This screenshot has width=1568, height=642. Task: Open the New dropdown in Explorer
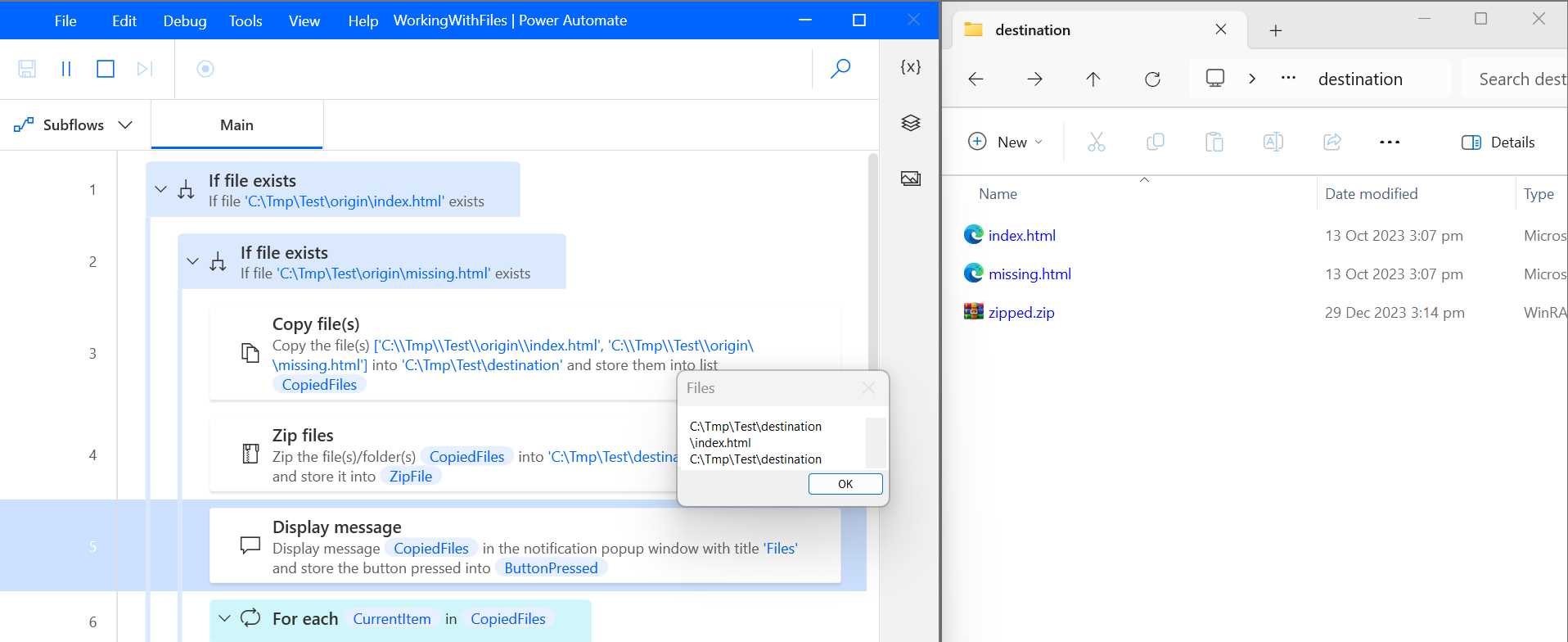coord(1005,142)
